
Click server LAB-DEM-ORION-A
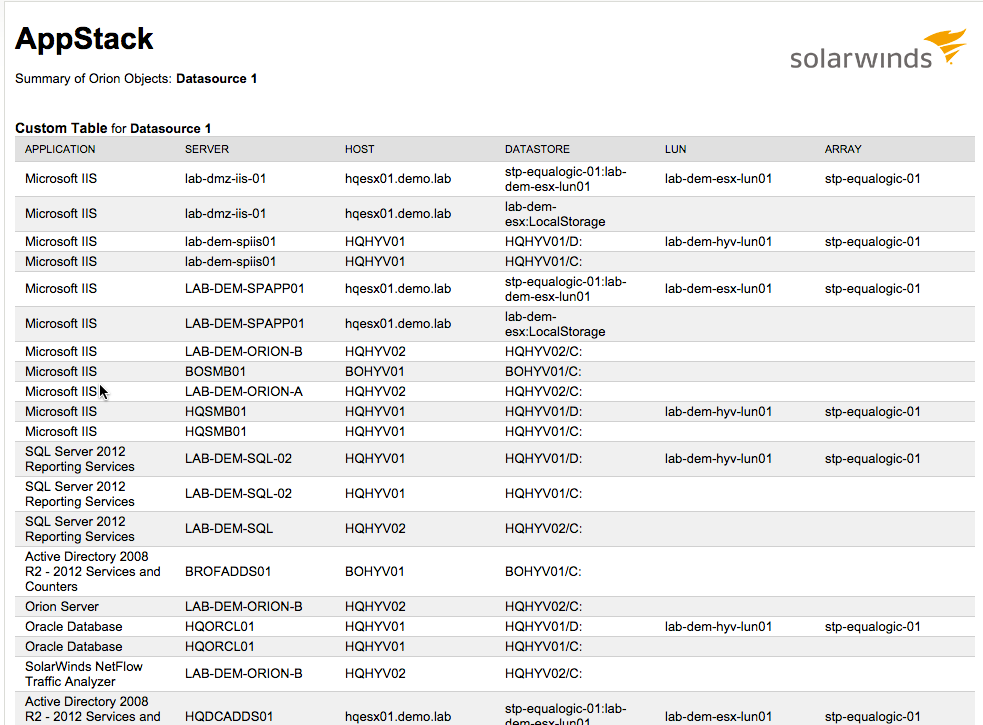(x=243, y=391)
